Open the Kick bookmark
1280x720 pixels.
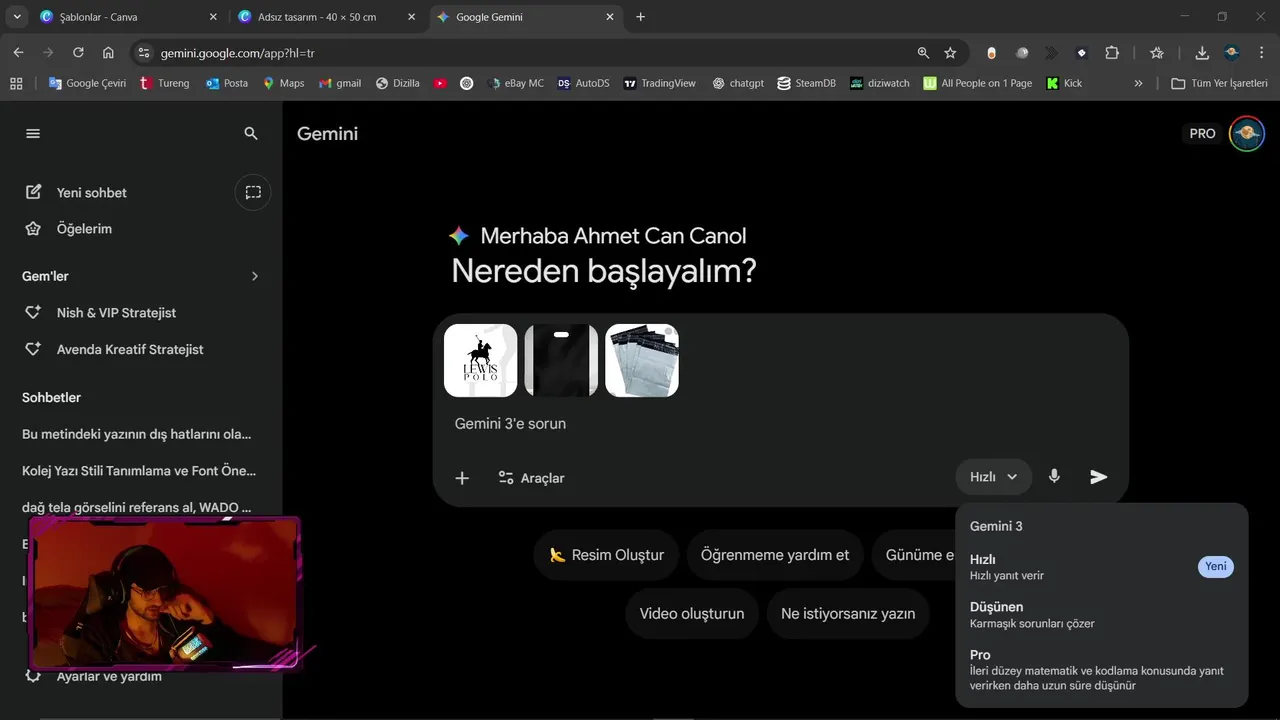tap(1064, 83)
